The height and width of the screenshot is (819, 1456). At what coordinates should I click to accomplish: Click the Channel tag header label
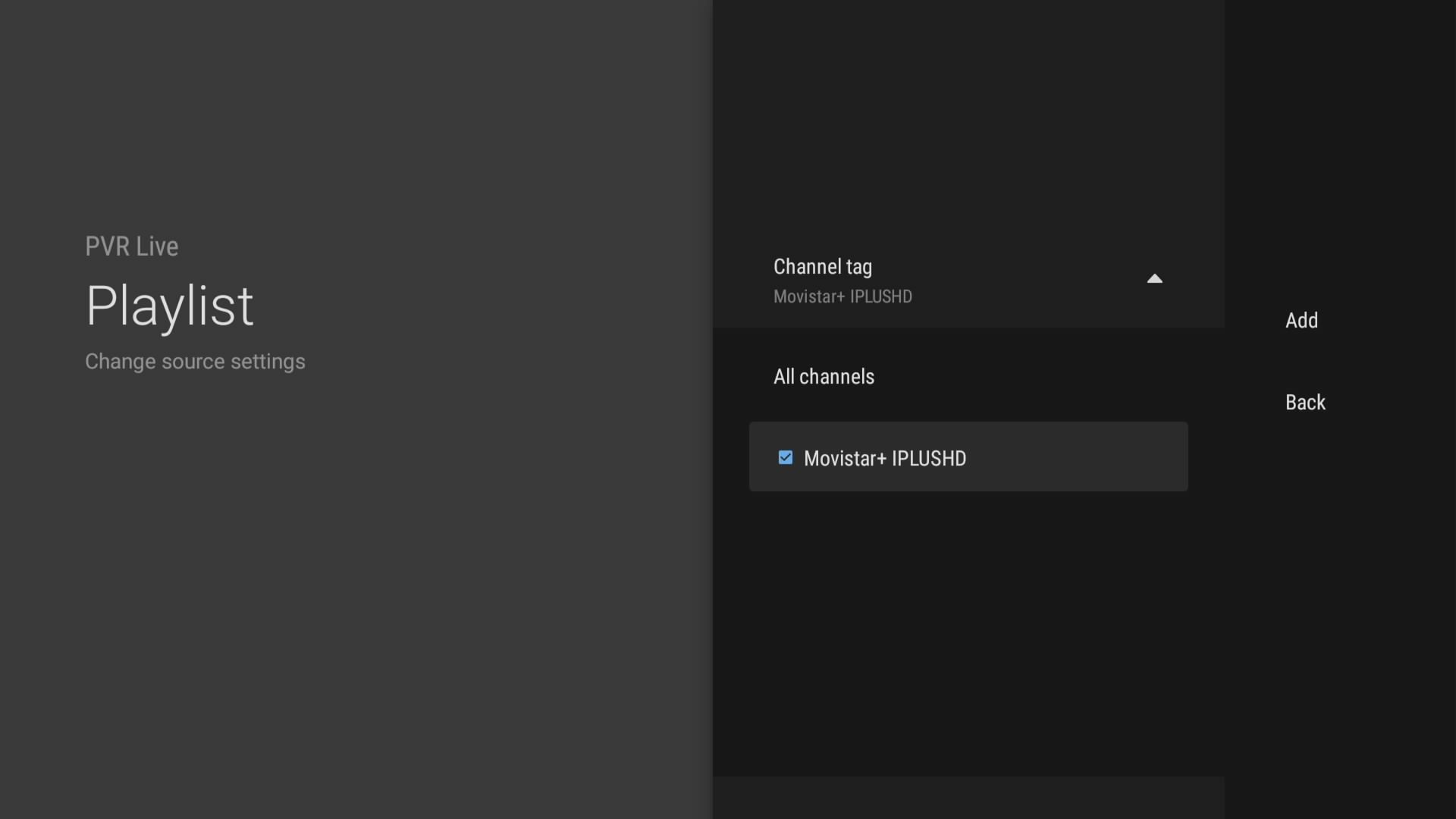coord(823,267)
